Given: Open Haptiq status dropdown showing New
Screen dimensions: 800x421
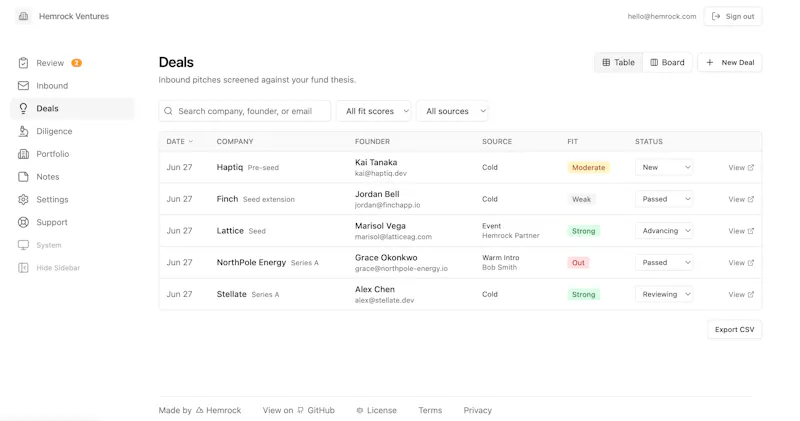Looking at the screenshot, I should [x=664, y=167].
